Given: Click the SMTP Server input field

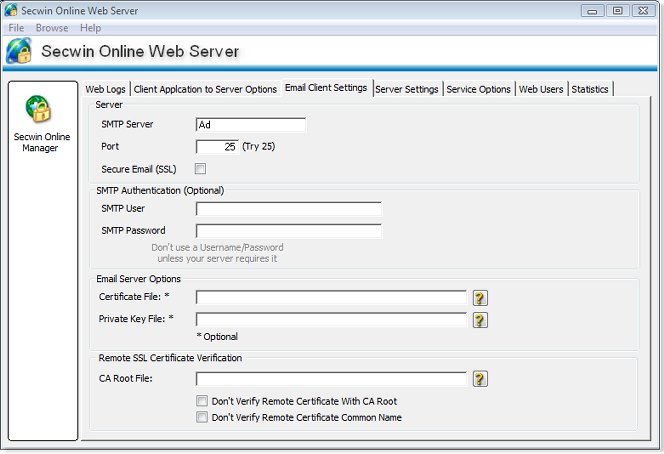Looking at the screenshot, I should 251,125.
